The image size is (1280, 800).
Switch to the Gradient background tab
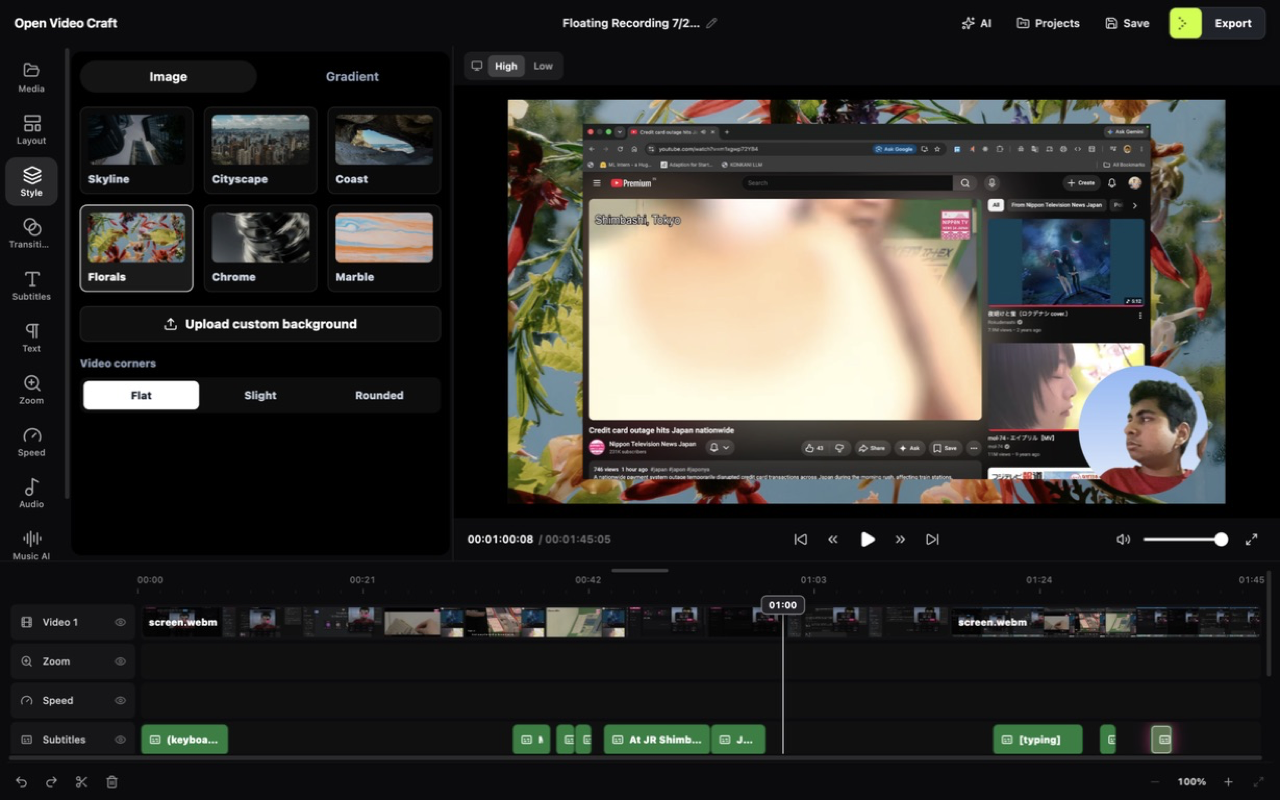tap(352, 76)
